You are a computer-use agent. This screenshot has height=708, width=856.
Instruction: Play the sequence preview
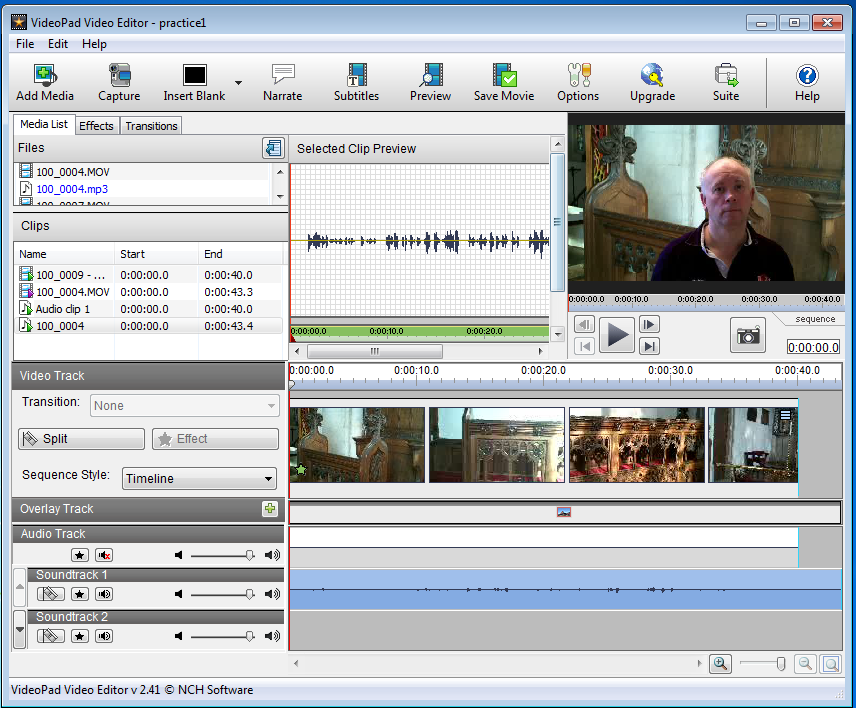click(617, 335)
